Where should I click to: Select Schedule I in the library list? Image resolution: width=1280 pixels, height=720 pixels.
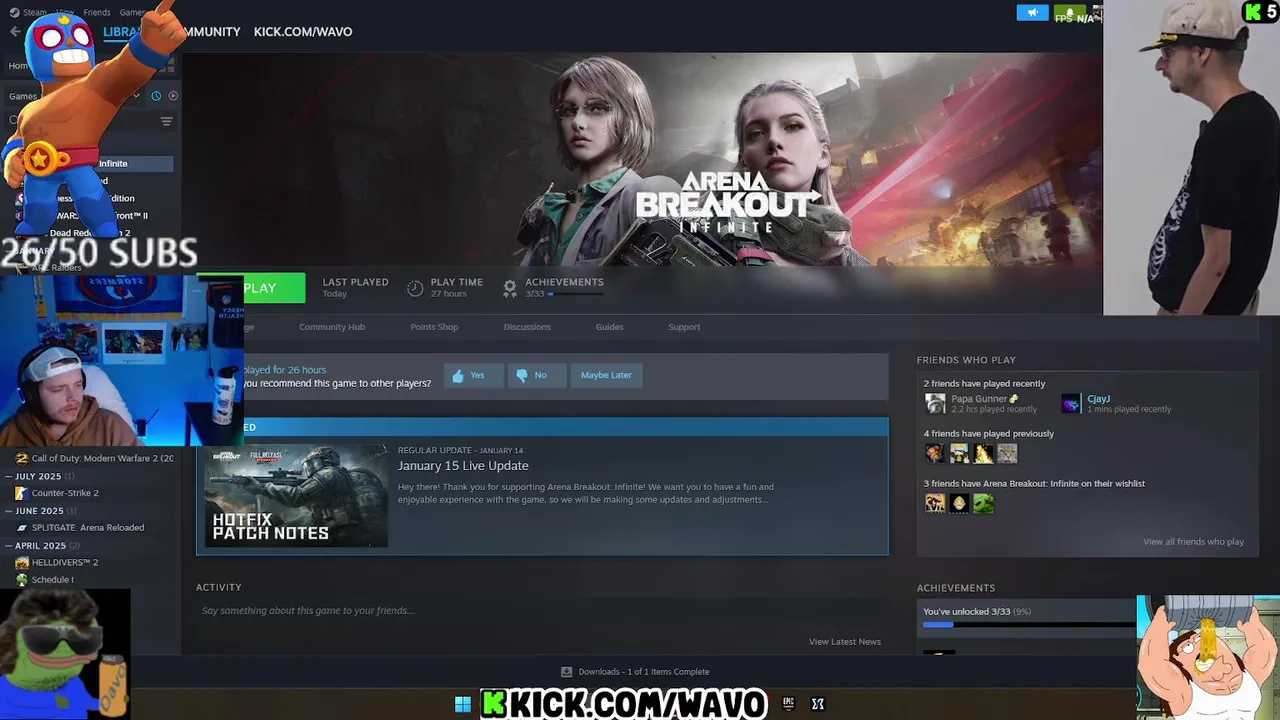click(52, 580)
